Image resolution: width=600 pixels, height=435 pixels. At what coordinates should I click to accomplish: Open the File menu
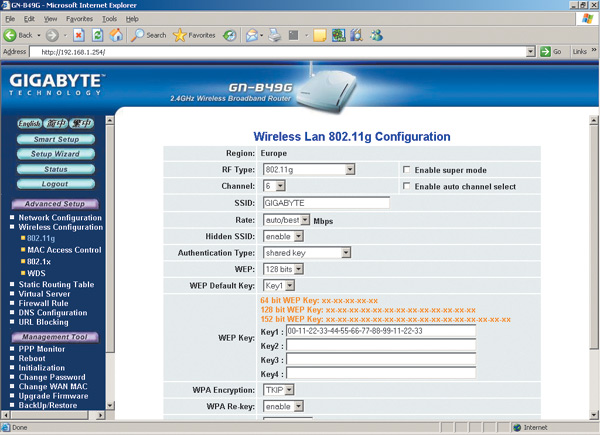tap(10, 19)
